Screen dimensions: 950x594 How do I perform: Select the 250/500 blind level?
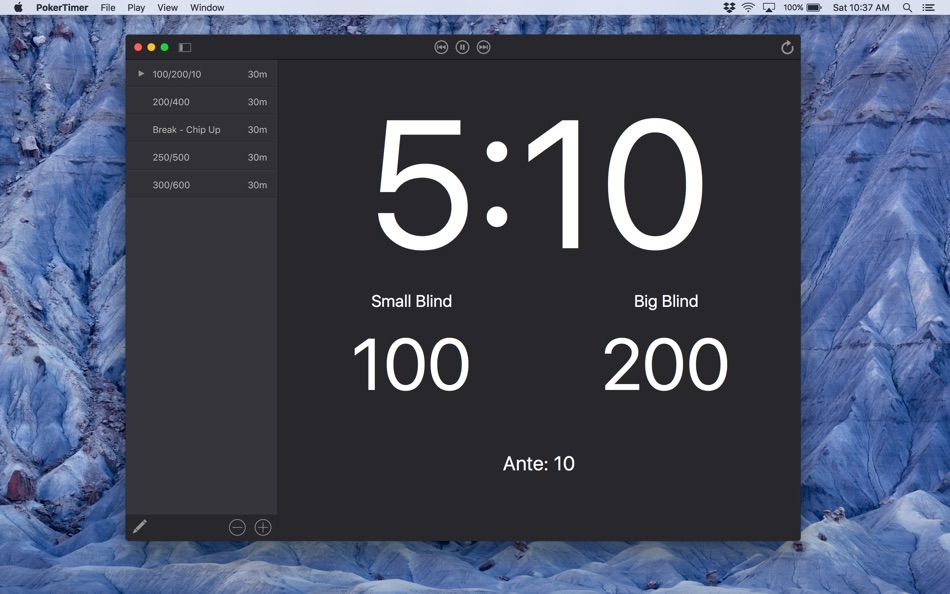(200, 157)
